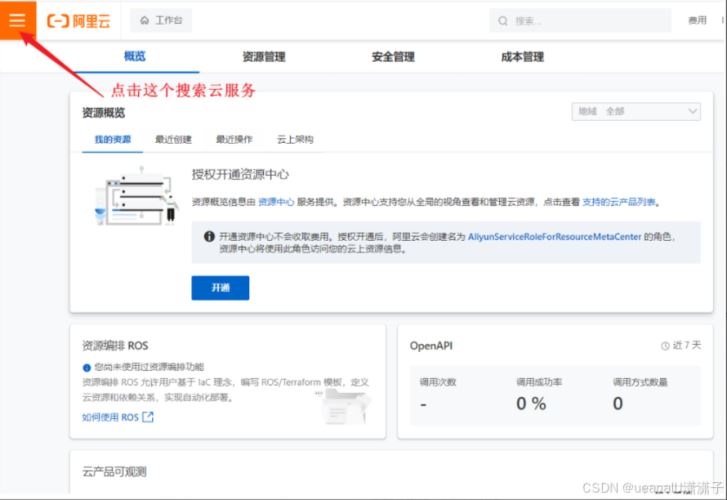This screenshot has width=727, height=500.
Task: Click the 资源概览 section heading
Action: pos(103,113)
